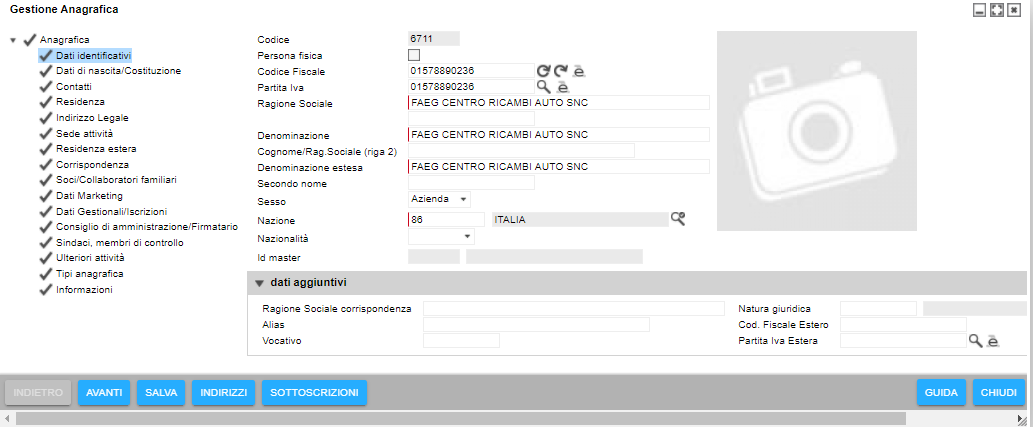
Task: Click the first refresh icon beside Codice Fiscale
Action: point(543,71)
